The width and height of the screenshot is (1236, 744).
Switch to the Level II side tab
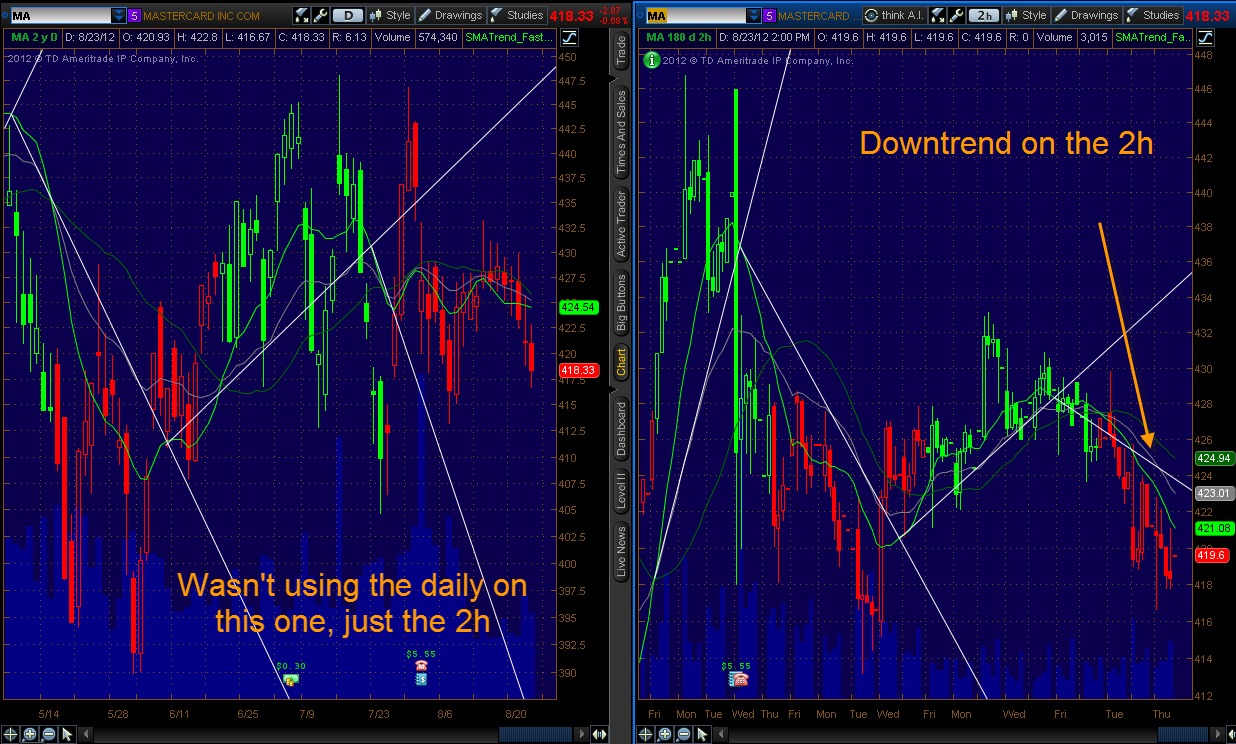621,491
